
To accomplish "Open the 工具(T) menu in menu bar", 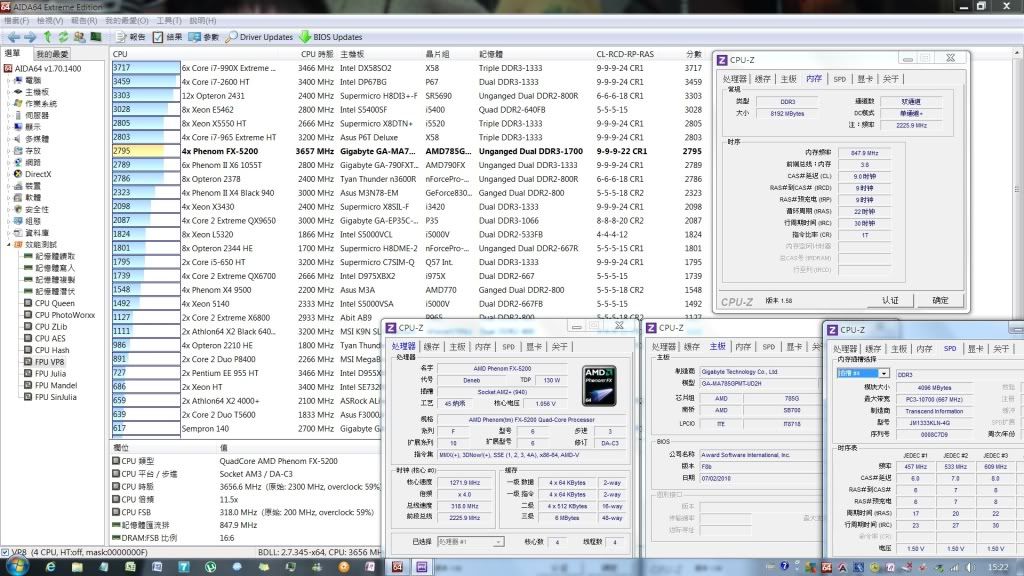I will pyautogui.click(x=169, y=20).
